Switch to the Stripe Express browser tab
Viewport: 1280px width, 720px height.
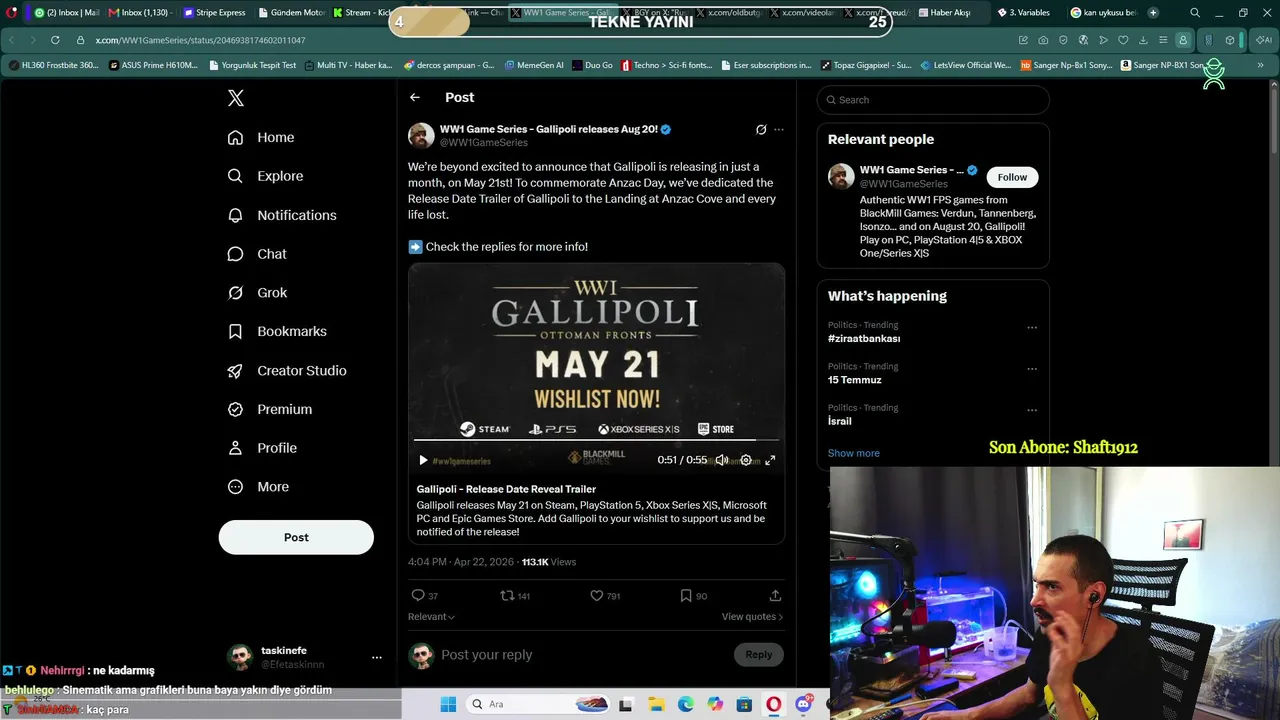[x=214, y=13]
